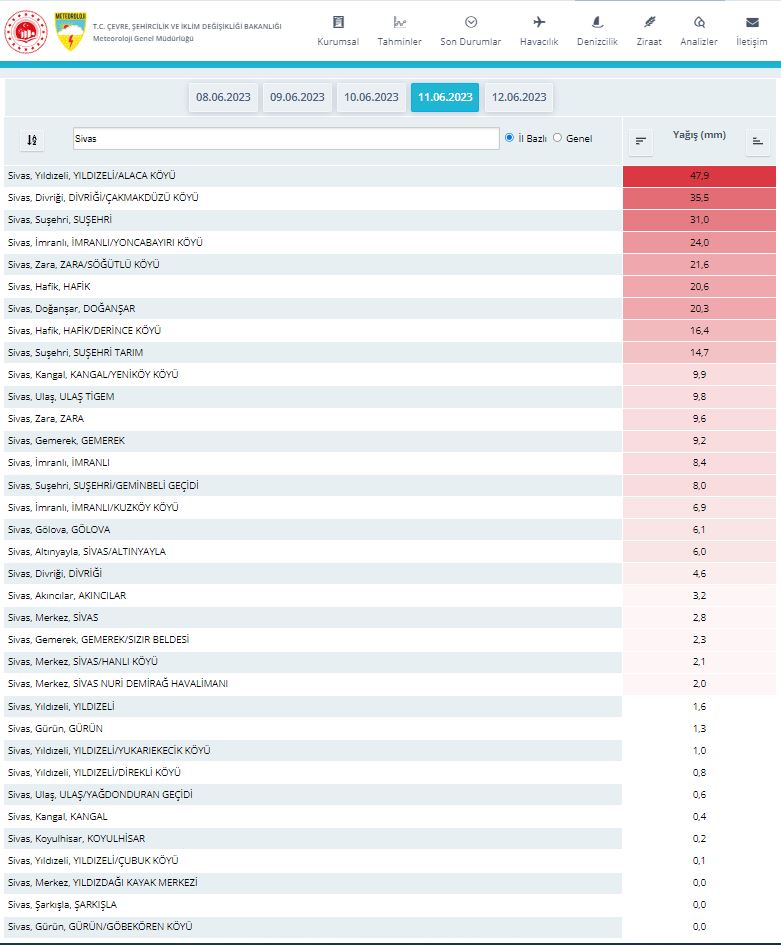
Task: Click the Analizler icon
Action: click(x=699, y=22)
